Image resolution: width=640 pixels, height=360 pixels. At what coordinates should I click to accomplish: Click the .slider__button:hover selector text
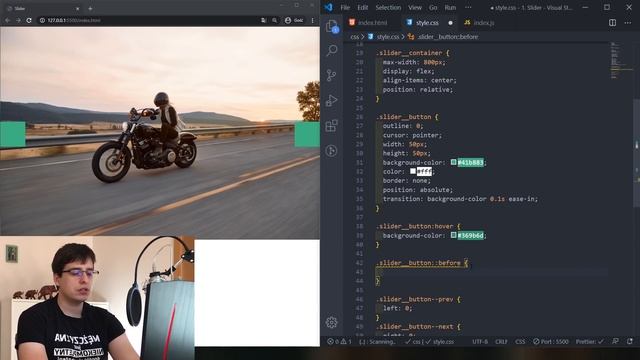pyautogui.click(x=414, y=227)
